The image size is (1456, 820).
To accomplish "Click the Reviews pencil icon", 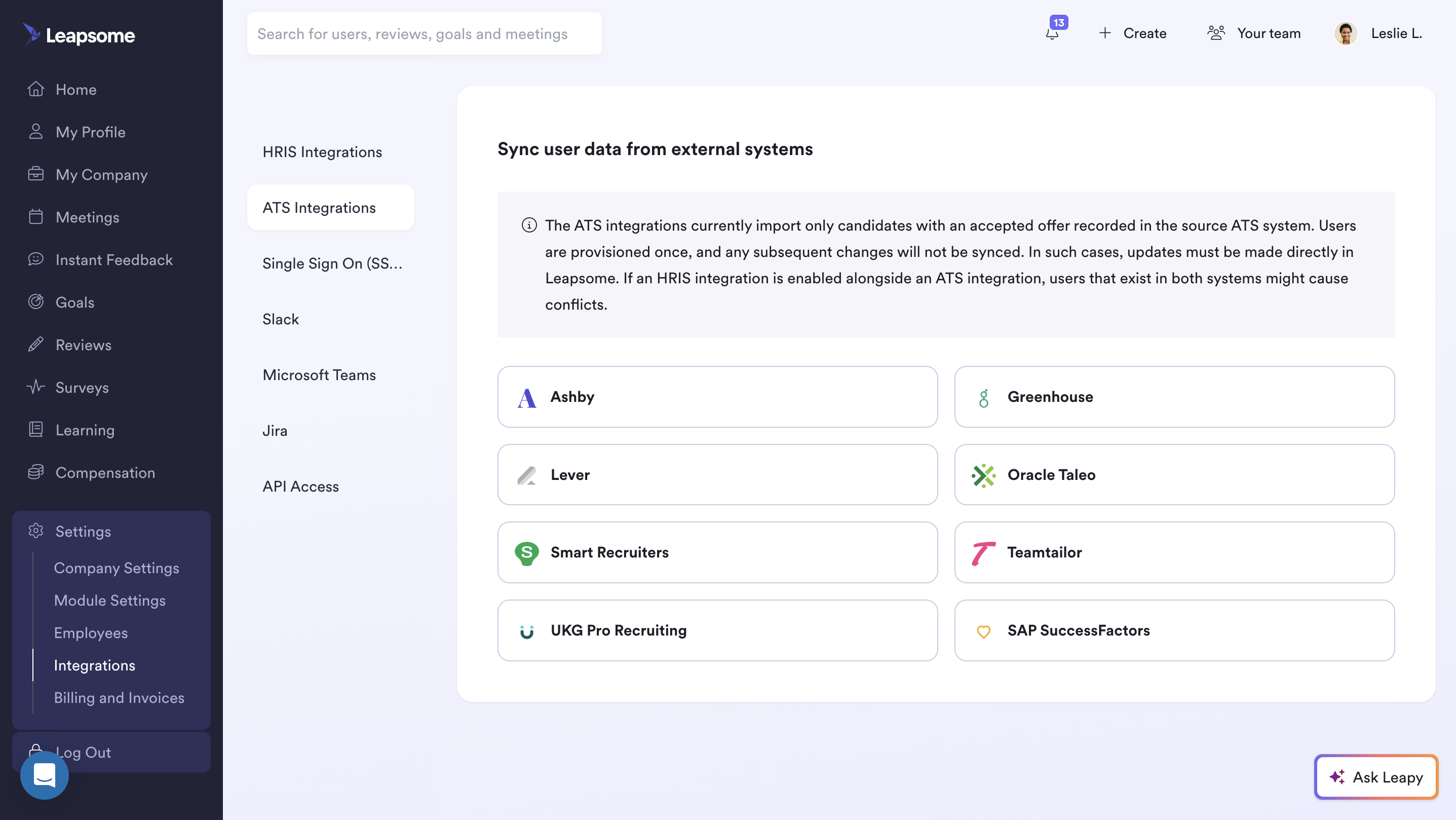I will (x=35, y=345).
